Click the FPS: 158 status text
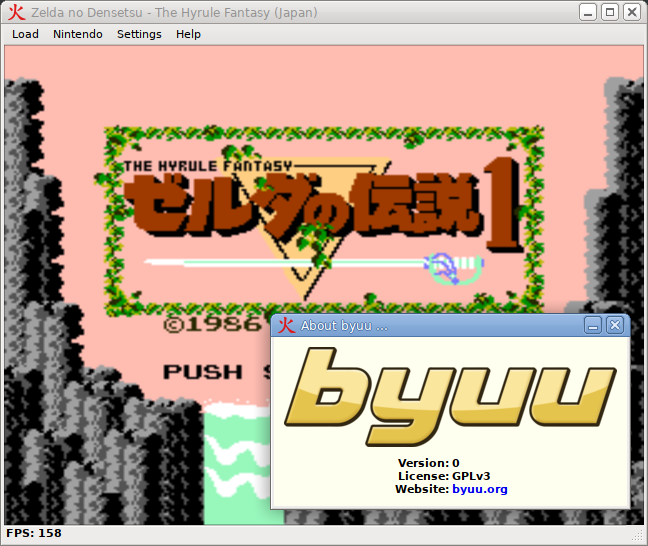This screenshot has height=546, width=648. click(34, 533)
